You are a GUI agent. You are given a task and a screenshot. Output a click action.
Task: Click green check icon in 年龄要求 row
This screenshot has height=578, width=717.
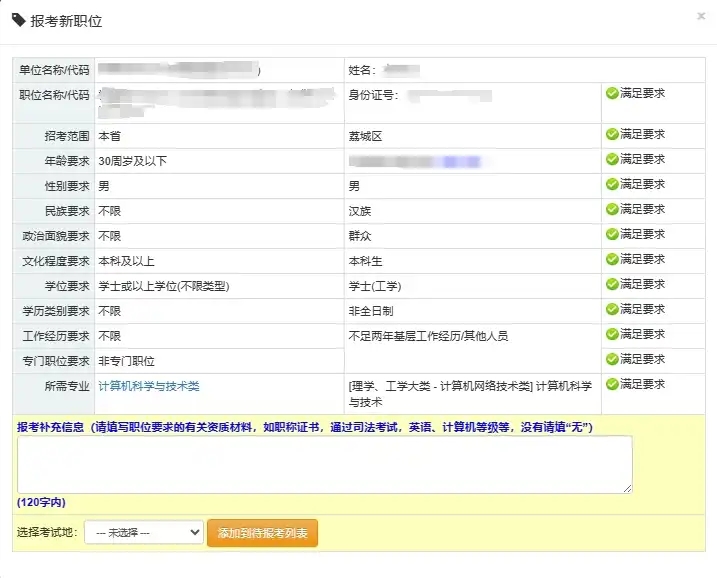pyautogui.click(x=612, y=159)
